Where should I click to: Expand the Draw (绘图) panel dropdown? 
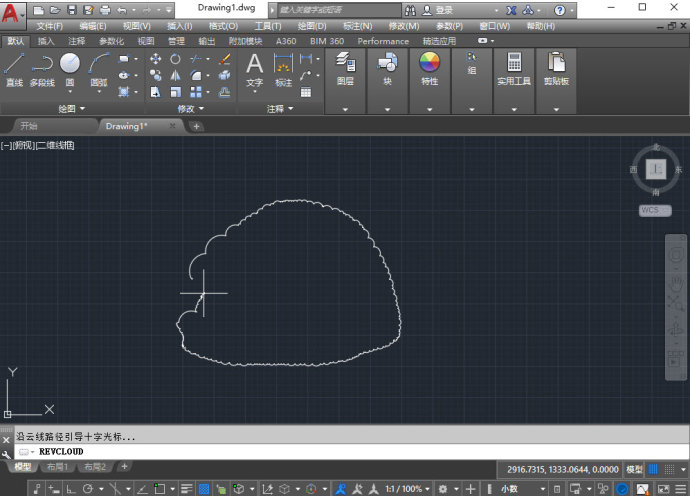click(71, 108)
